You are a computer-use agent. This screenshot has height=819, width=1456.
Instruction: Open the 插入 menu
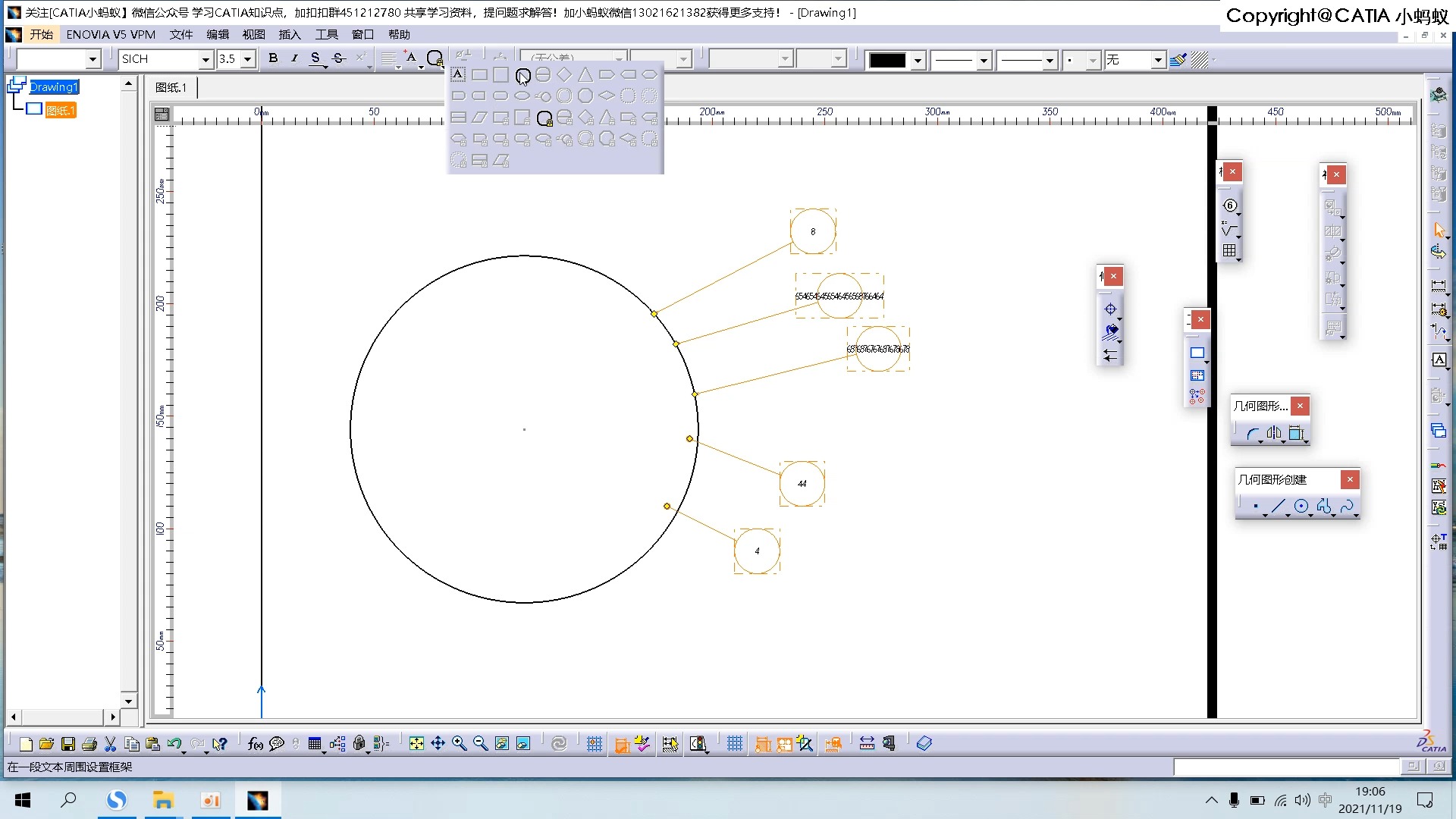(x=290, y=34)
